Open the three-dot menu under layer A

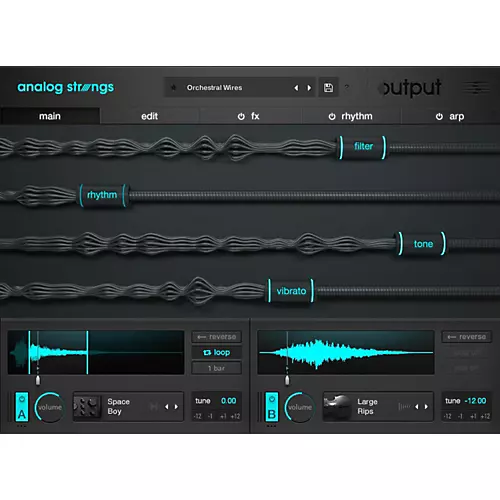coord(21,426)
